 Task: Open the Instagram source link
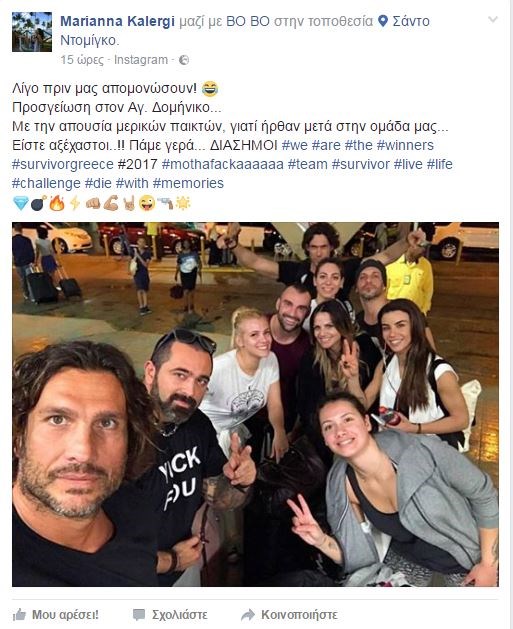click(x=141, y=60)
